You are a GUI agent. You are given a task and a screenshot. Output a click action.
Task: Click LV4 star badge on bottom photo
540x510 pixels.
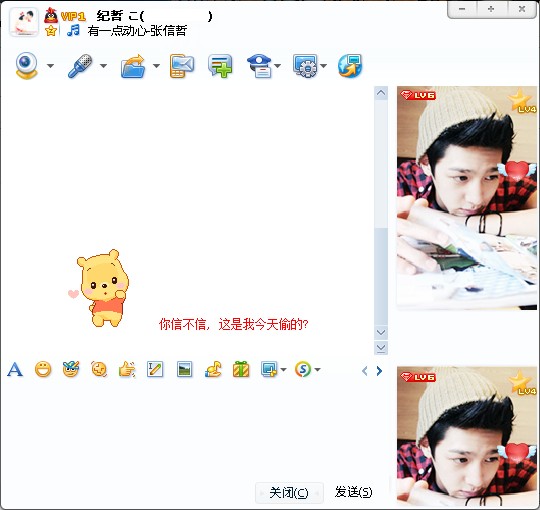[x=522, y=383]
